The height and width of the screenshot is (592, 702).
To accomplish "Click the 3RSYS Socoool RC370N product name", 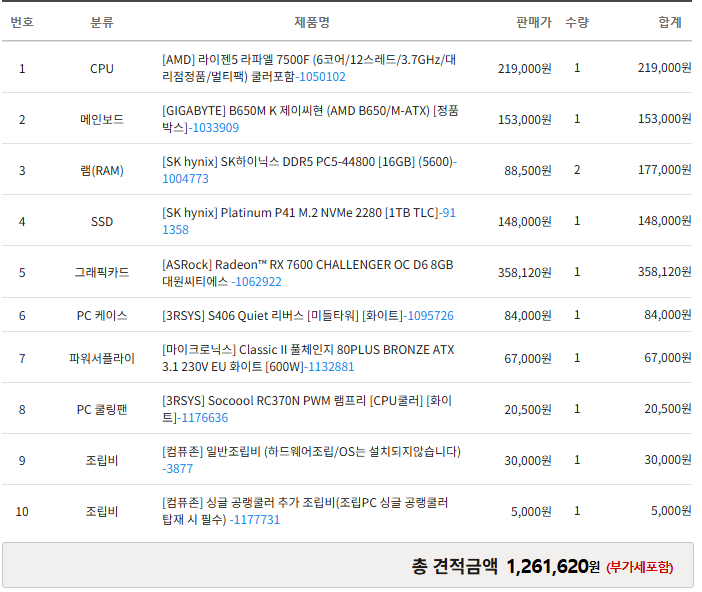I will (x=307, y=409).
